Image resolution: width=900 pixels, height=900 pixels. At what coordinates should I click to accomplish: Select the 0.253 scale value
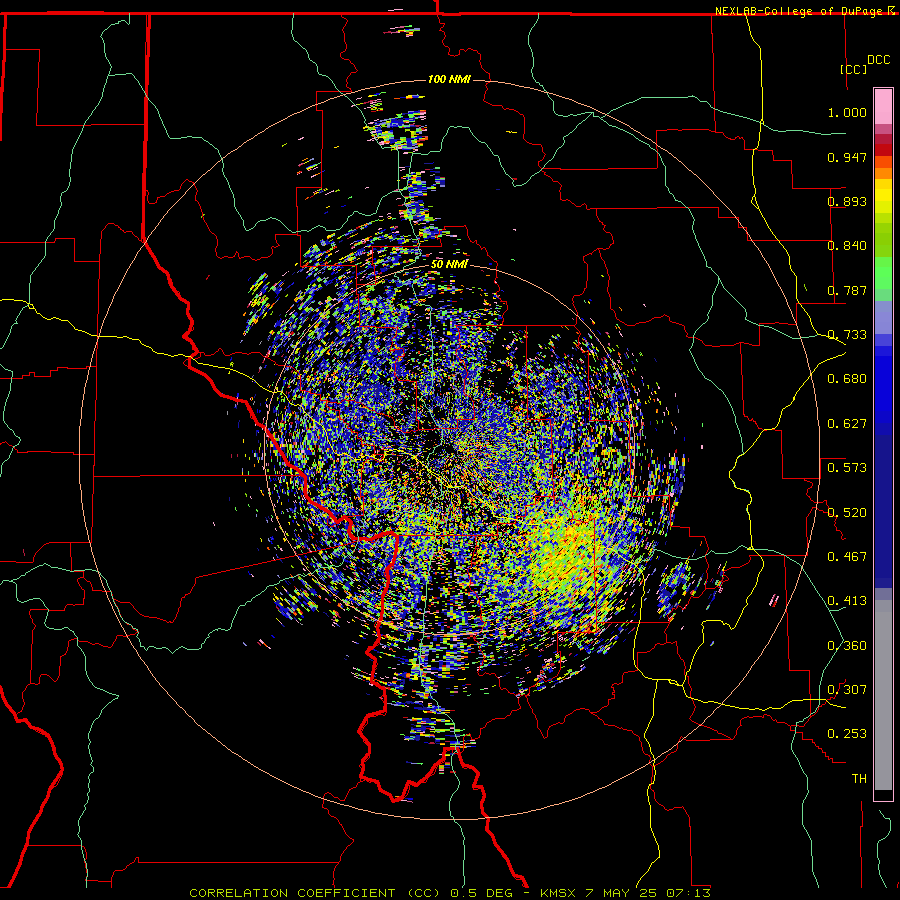pos(847,734)
